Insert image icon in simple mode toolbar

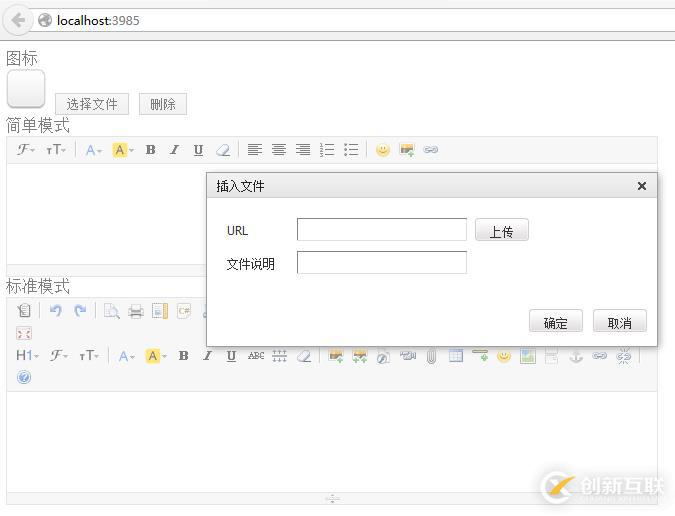tap(407, 150)
